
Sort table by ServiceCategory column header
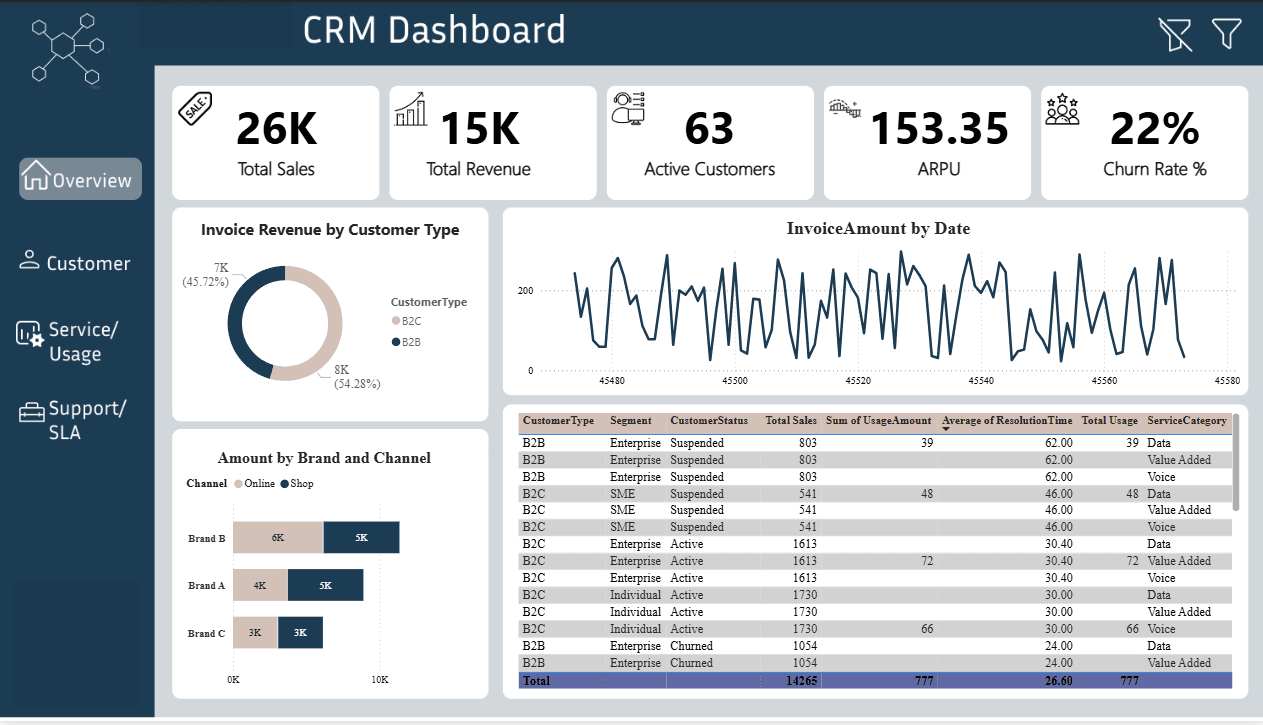pyautogui.click(x=1187, y=421)
